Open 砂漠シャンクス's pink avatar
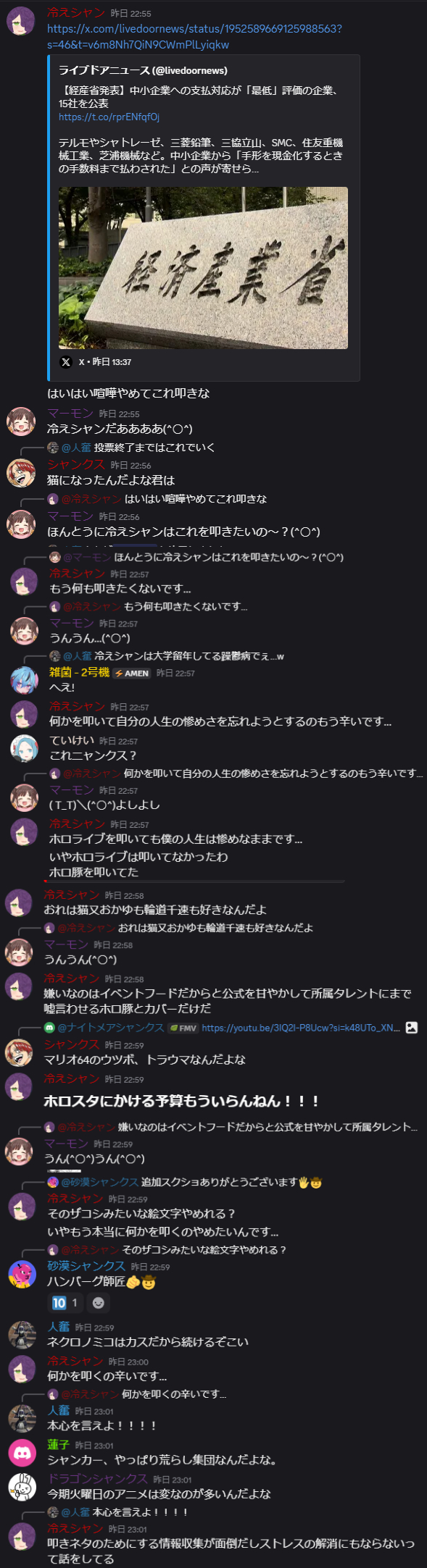Viewport: 427px width, 1568px height. 22,1274
